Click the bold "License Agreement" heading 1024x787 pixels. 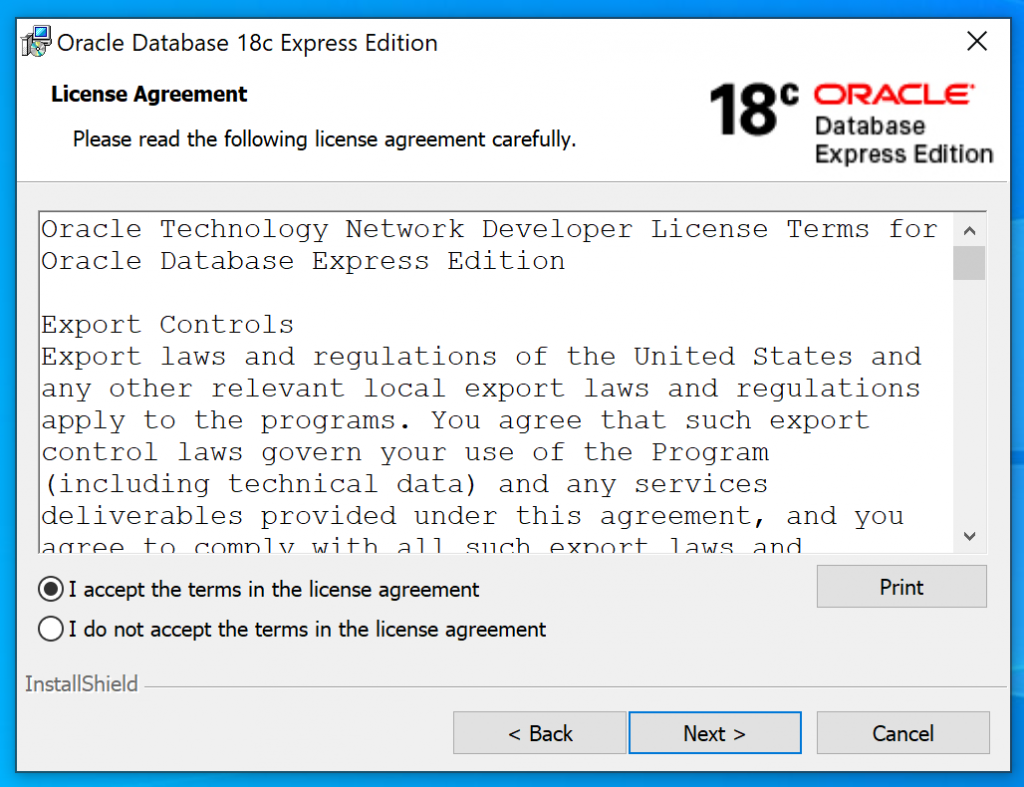point(149,95)
